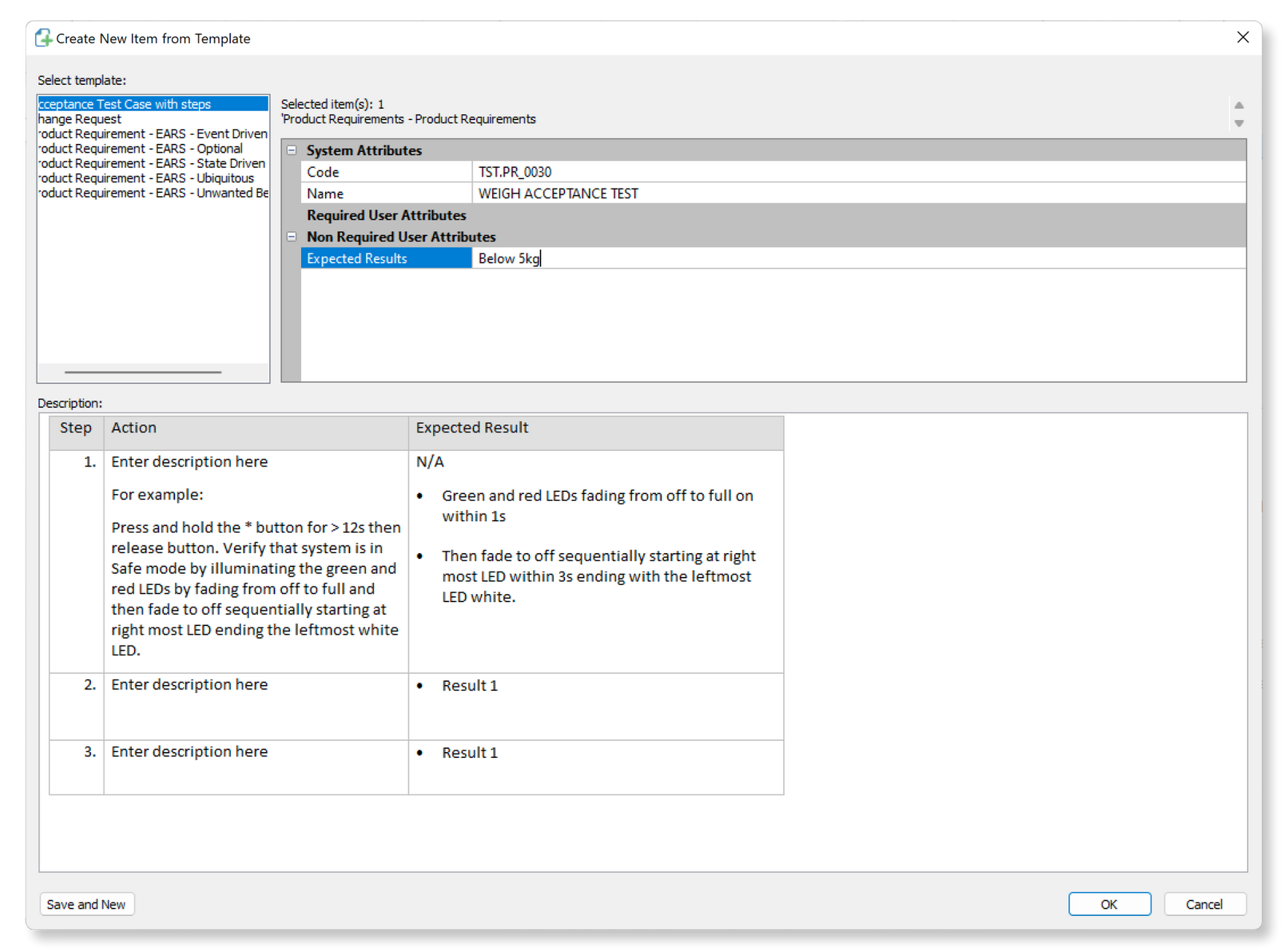Click the Code value field TST.PR_0030

pos(857,172)
